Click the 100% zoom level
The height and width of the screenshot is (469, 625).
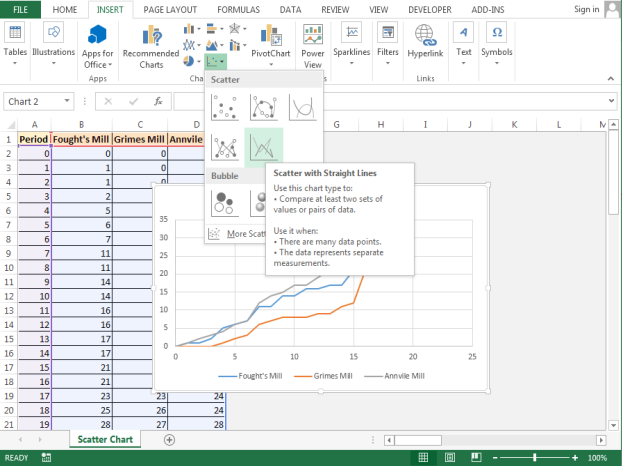597,458
